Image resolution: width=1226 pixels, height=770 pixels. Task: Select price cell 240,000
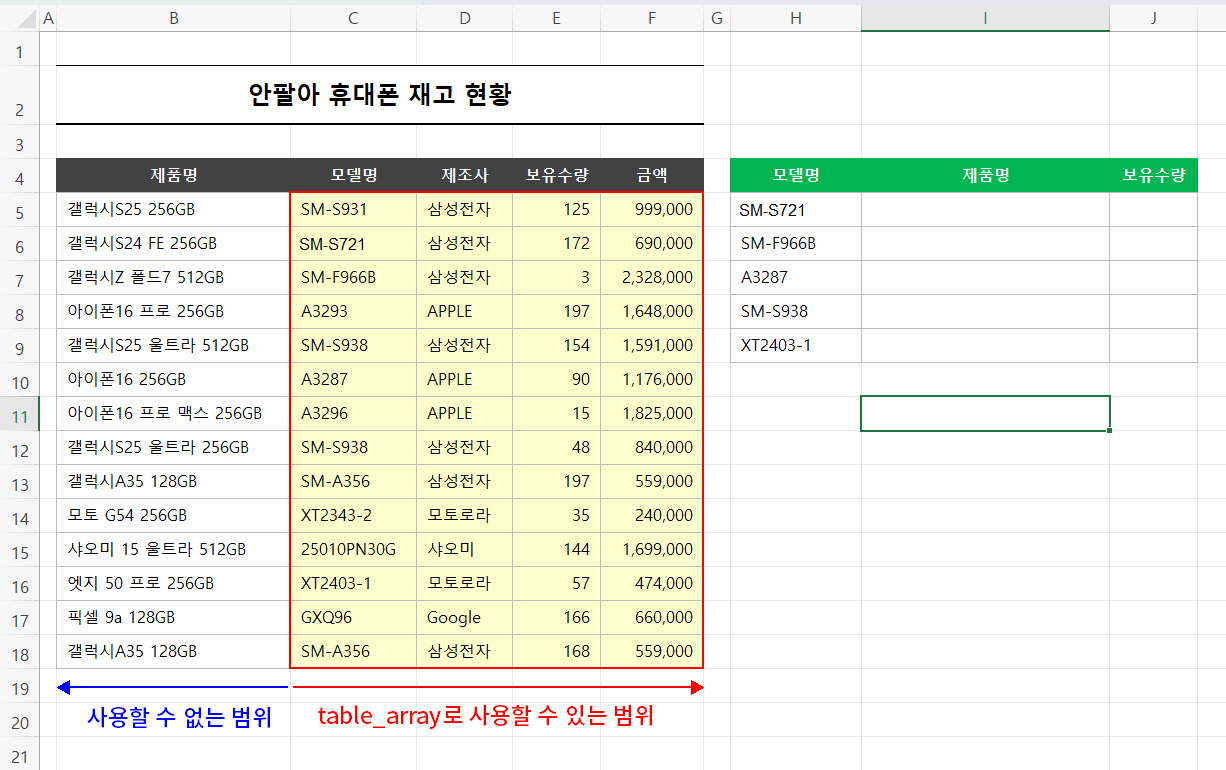coord(652,516)
